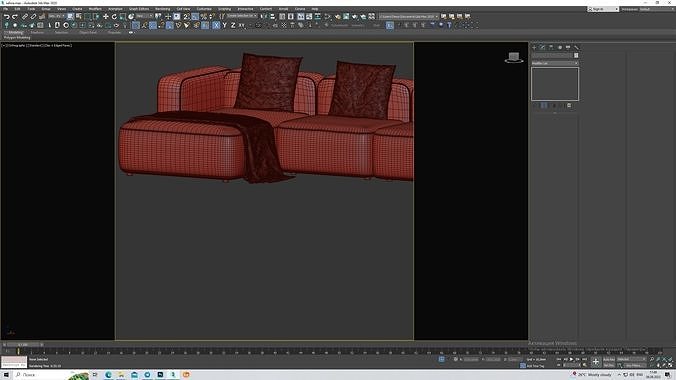Click Zoom Extents viewport navigation icon

pyautogui.click(x=664, y=359)
